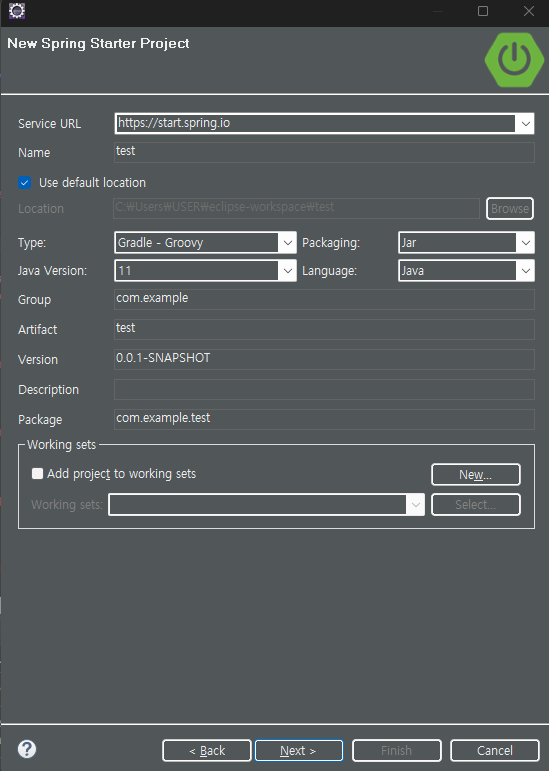Click the Name field containing test
The height and width of the screenshot is (771, 549).
(x=324, y=152)
